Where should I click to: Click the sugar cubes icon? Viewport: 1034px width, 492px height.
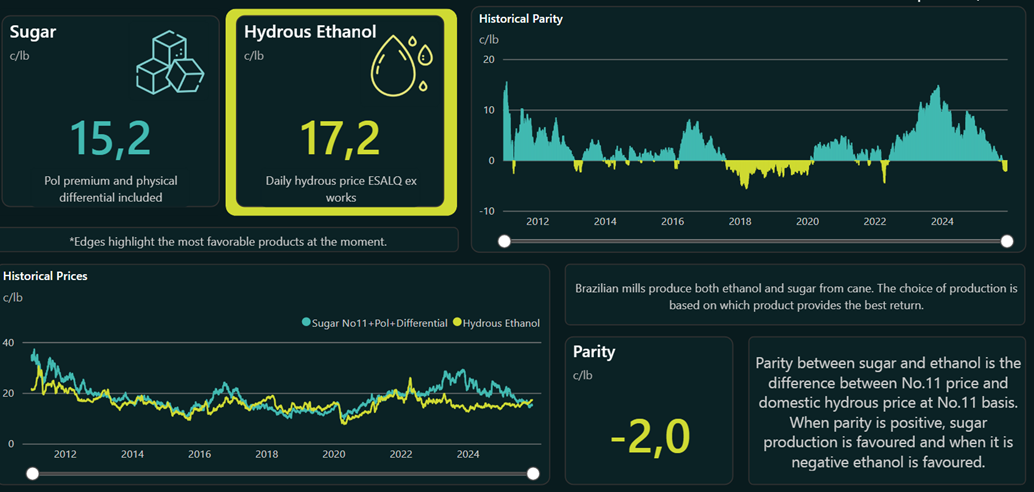click(170, 64)
